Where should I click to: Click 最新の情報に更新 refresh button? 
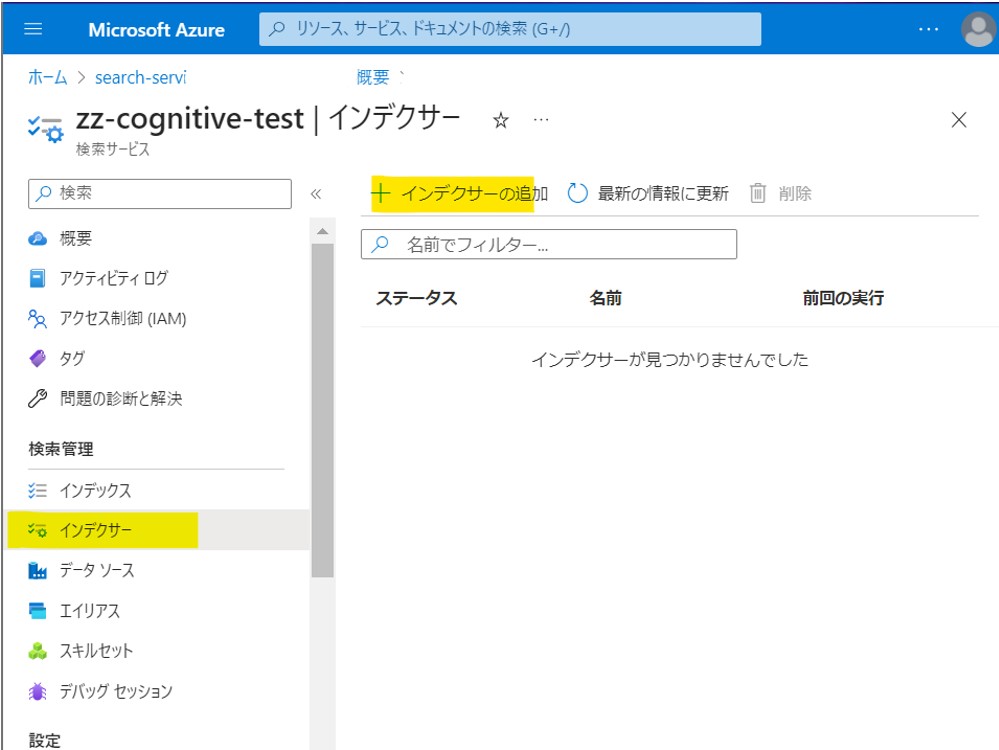tap(648, 193)
